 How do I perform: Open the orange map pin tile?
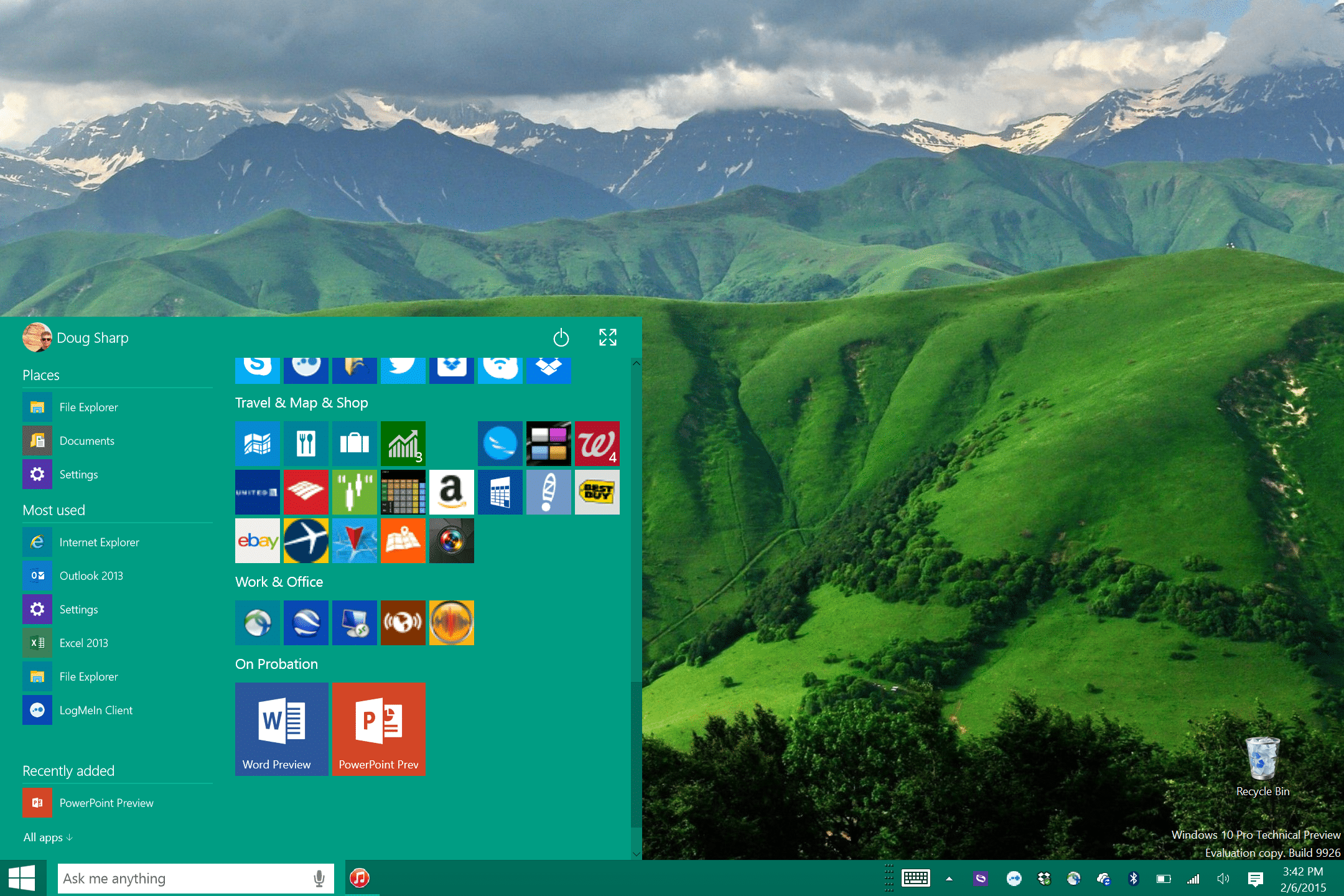[x=403, y=541]
